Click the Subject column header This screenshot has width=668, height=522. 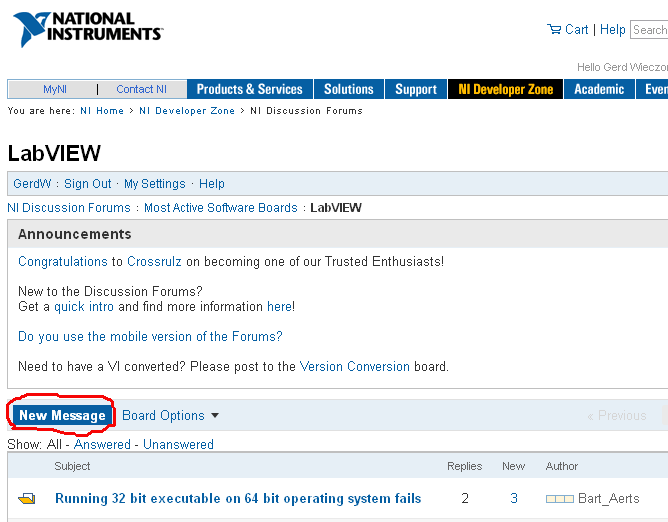point(72,466)
